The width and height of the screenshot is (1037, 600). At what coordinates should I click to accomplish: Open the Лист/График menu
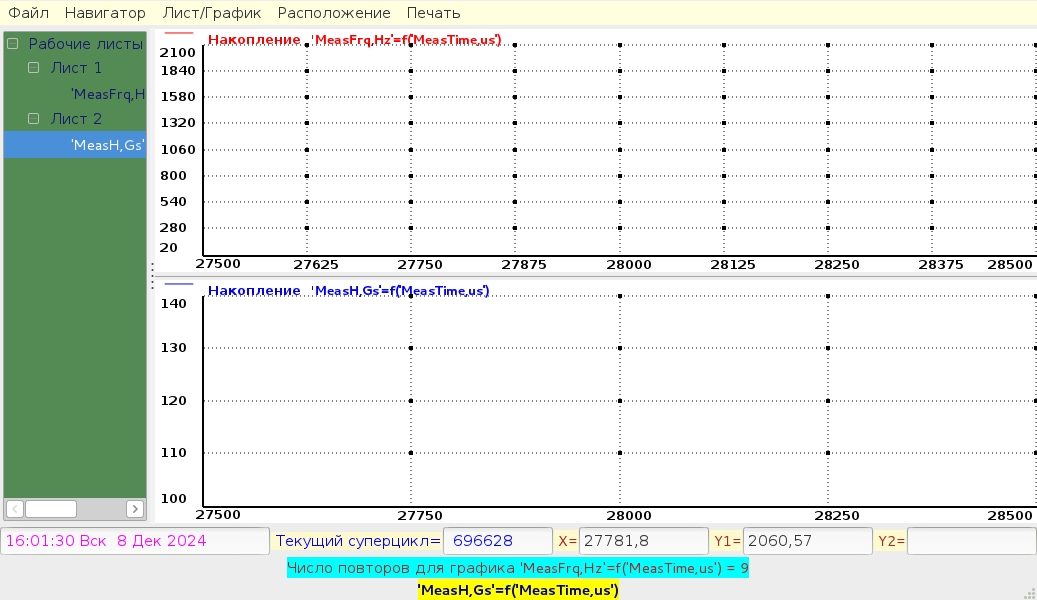tap(211, 13)
